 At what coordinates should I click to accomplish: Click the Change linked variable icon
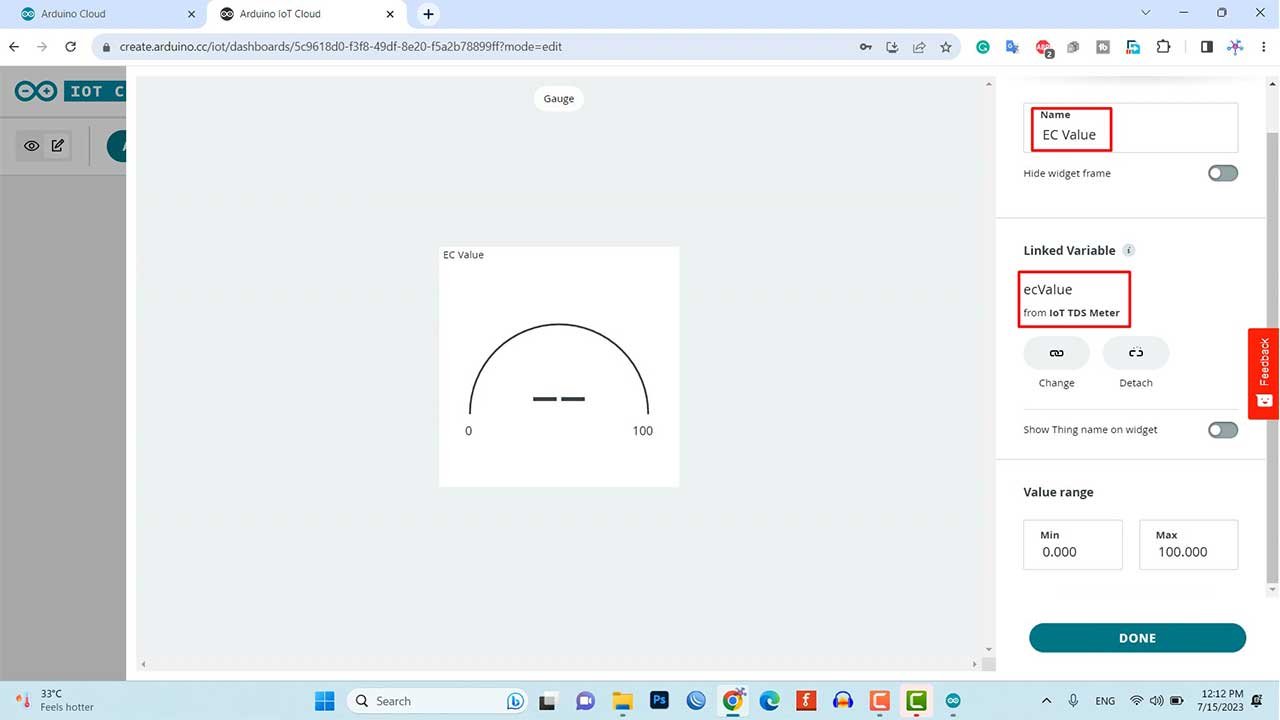(x=1056, y=353)
